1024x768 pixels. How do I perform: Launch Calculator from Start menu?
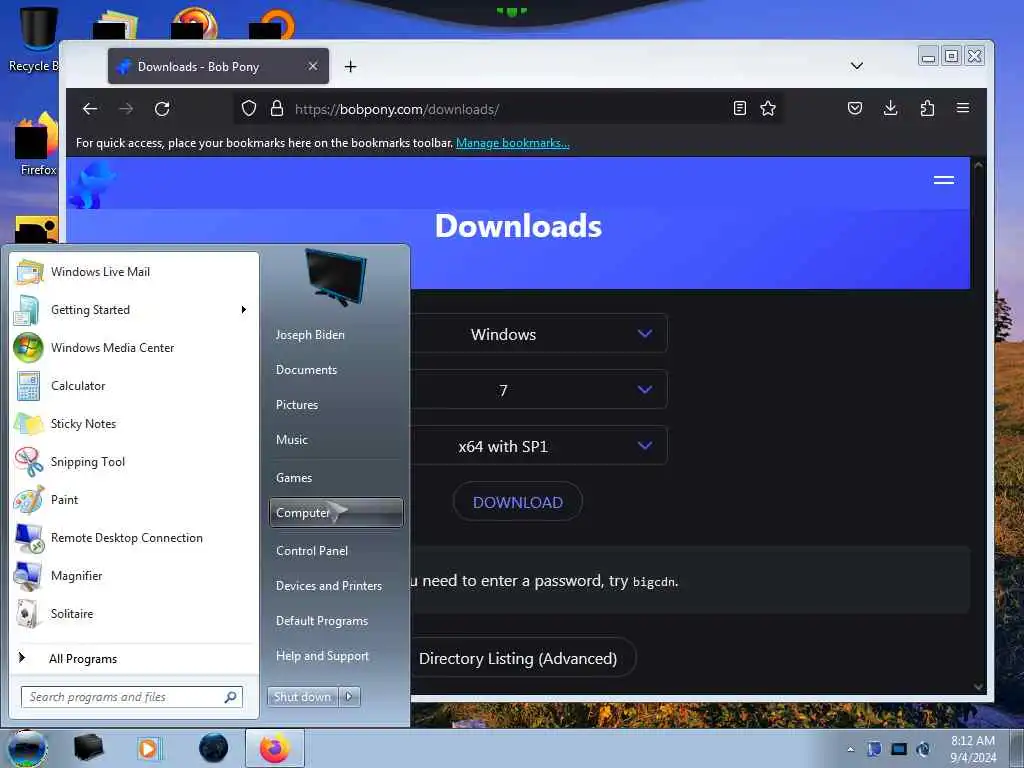click(x=135, y=385)
